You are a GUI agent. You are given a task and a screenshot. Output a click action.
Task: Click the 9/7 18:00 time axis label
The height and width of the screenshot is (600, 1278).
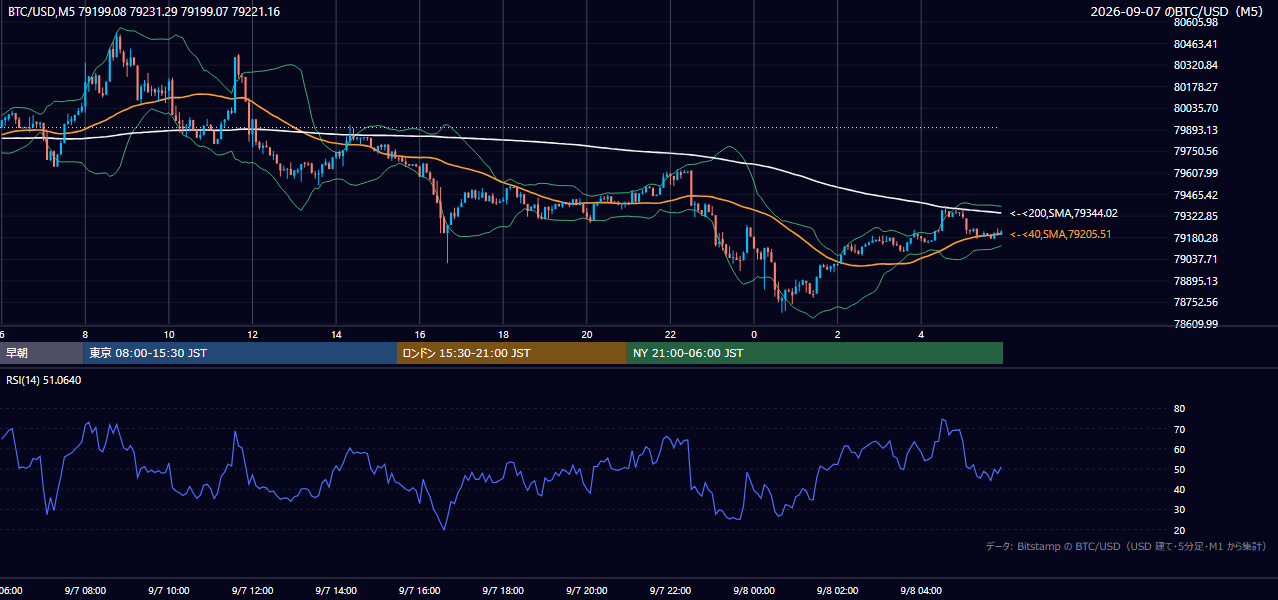pyautogui.click(x=503, y=591)
